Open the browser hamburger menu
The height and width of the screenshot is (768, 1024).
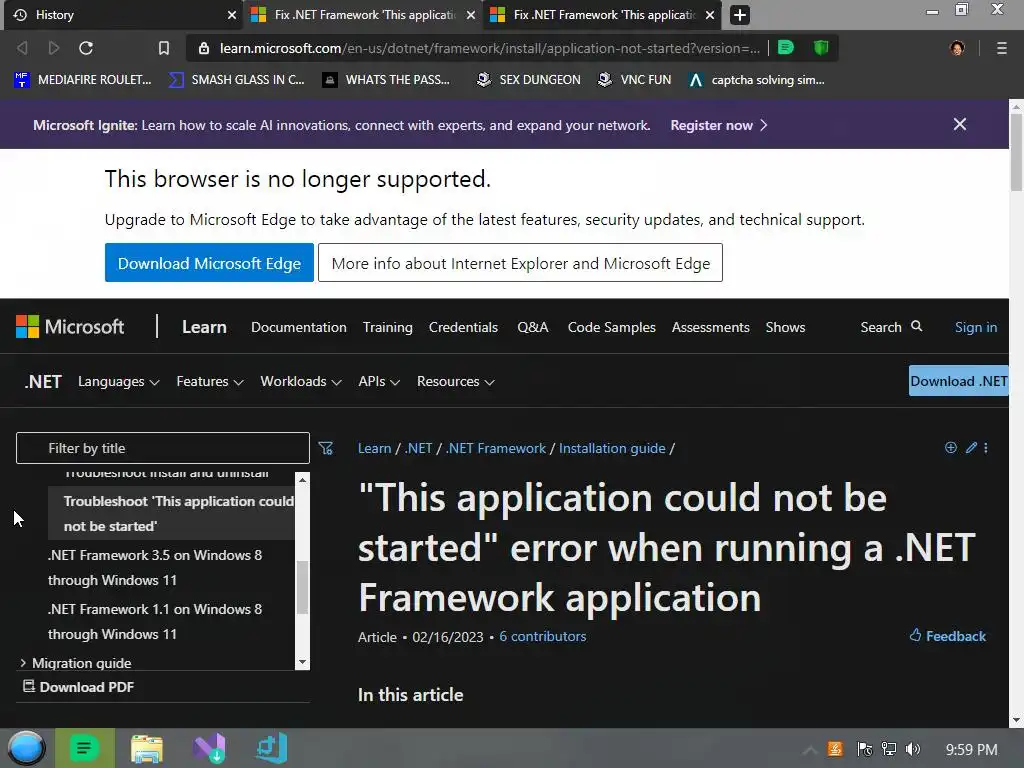1001,48
